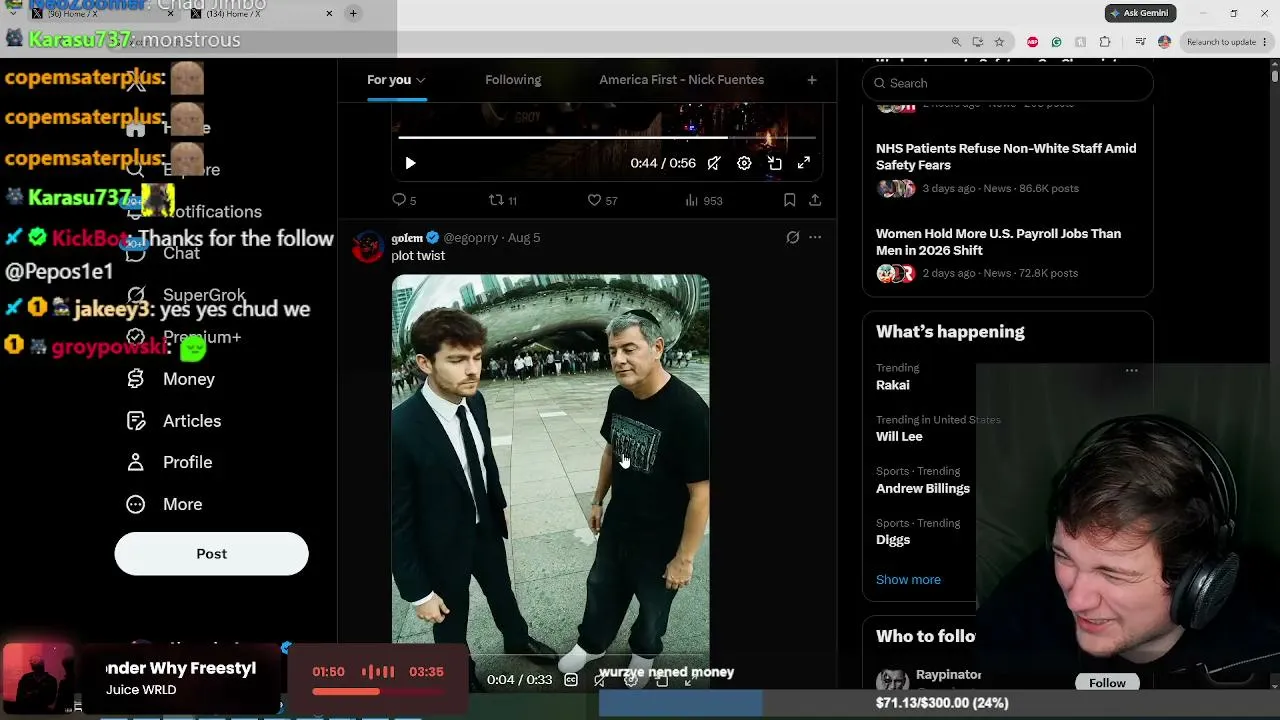The height and width of the screenshot is (720, 1280).
Task: Open the Raypinator suggested profile
Action: (948, 675)
